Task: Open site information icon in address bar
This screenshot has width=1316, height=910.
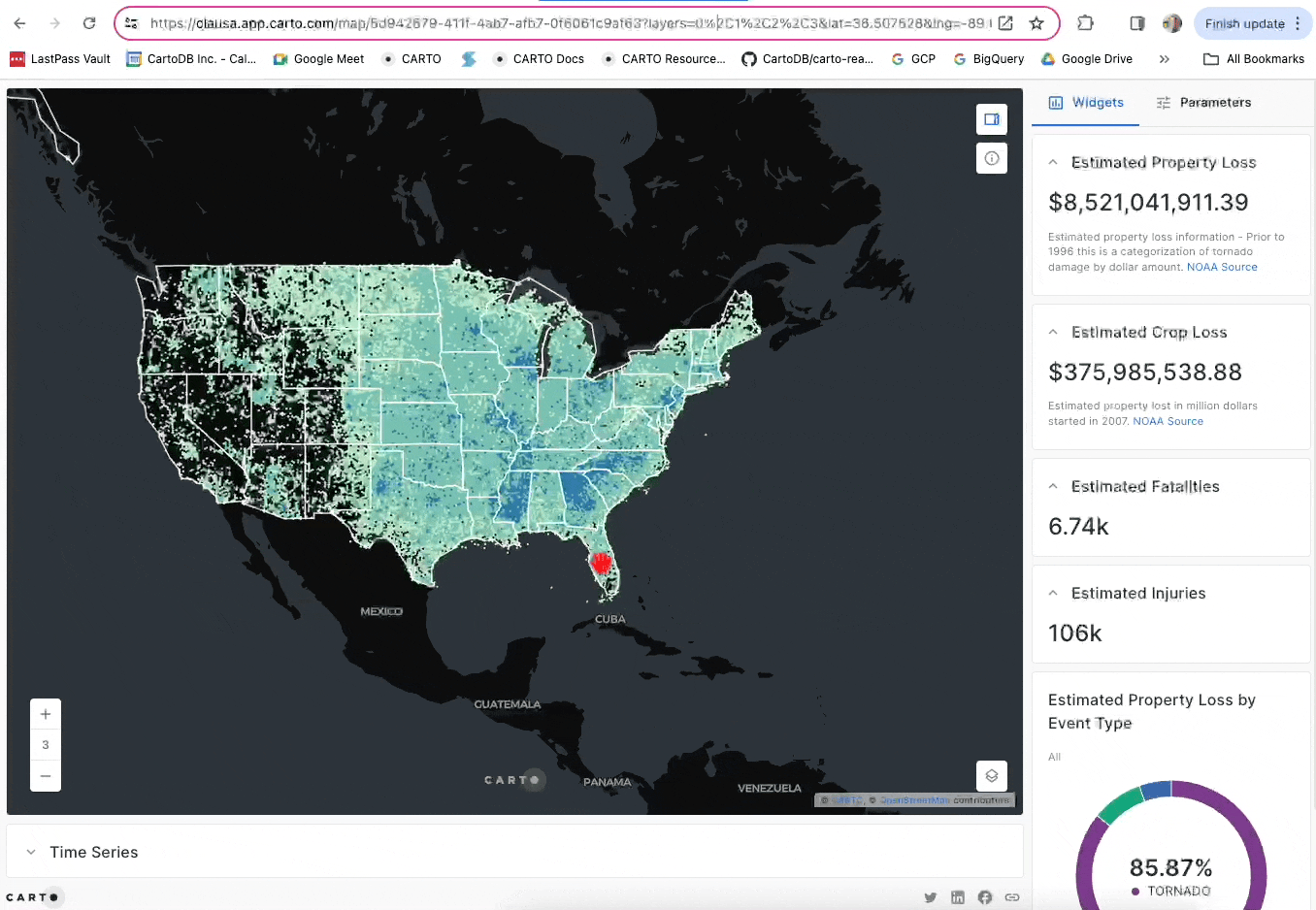Action: point(131,23)
